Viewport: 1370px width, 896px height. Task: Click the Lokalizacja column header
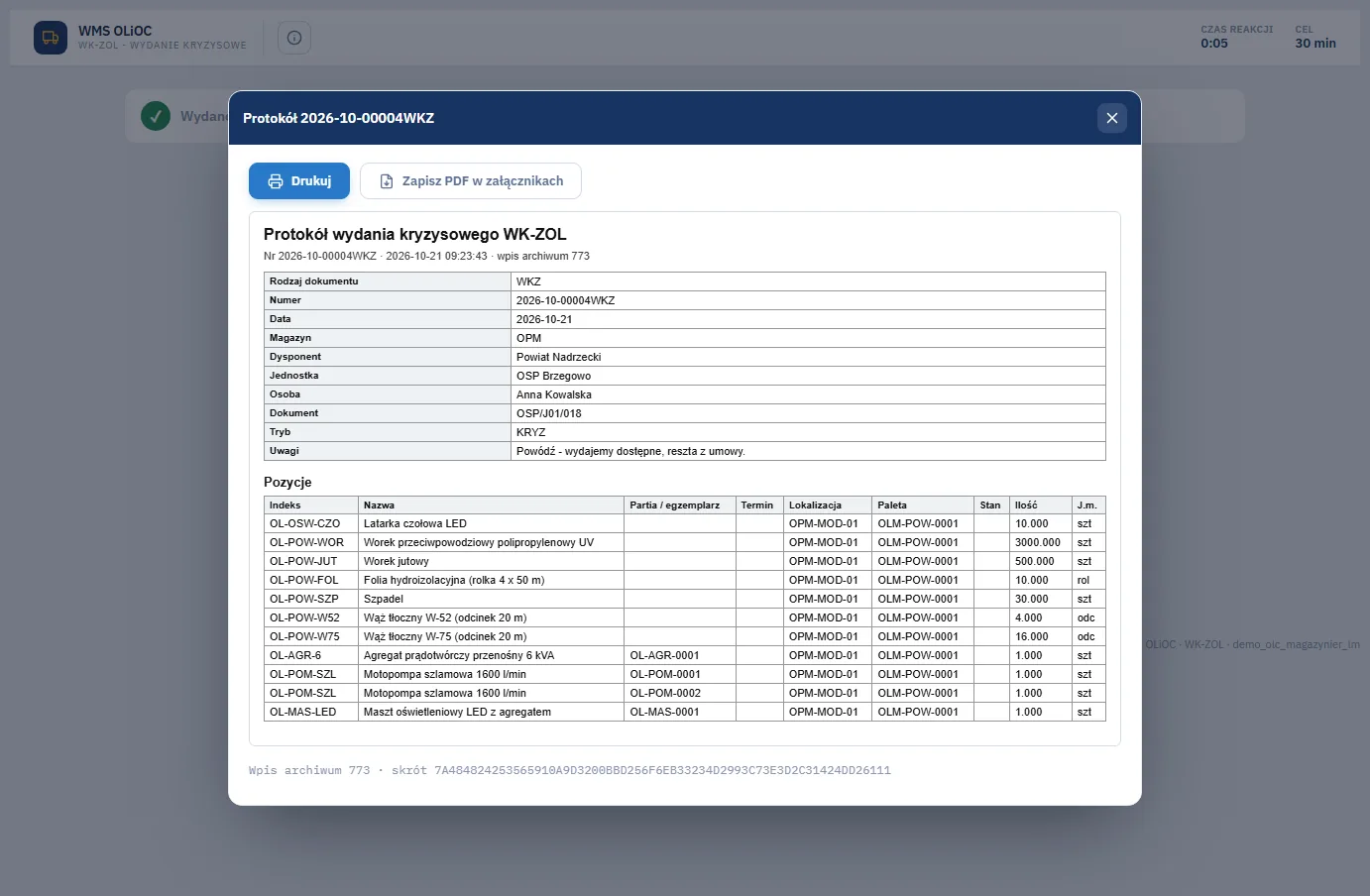pos(828,505)
